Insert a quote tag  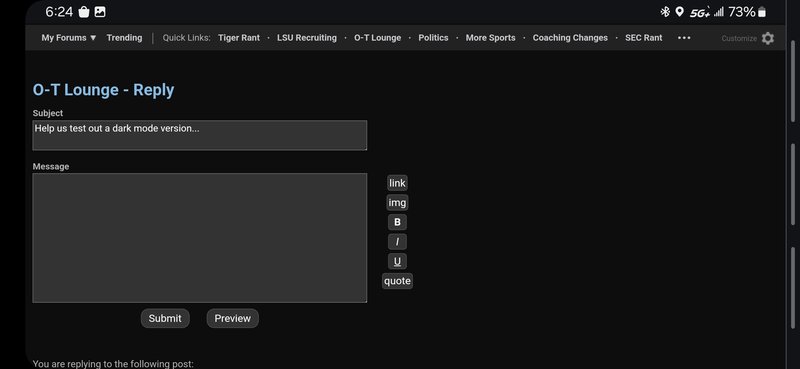(397, 281)
